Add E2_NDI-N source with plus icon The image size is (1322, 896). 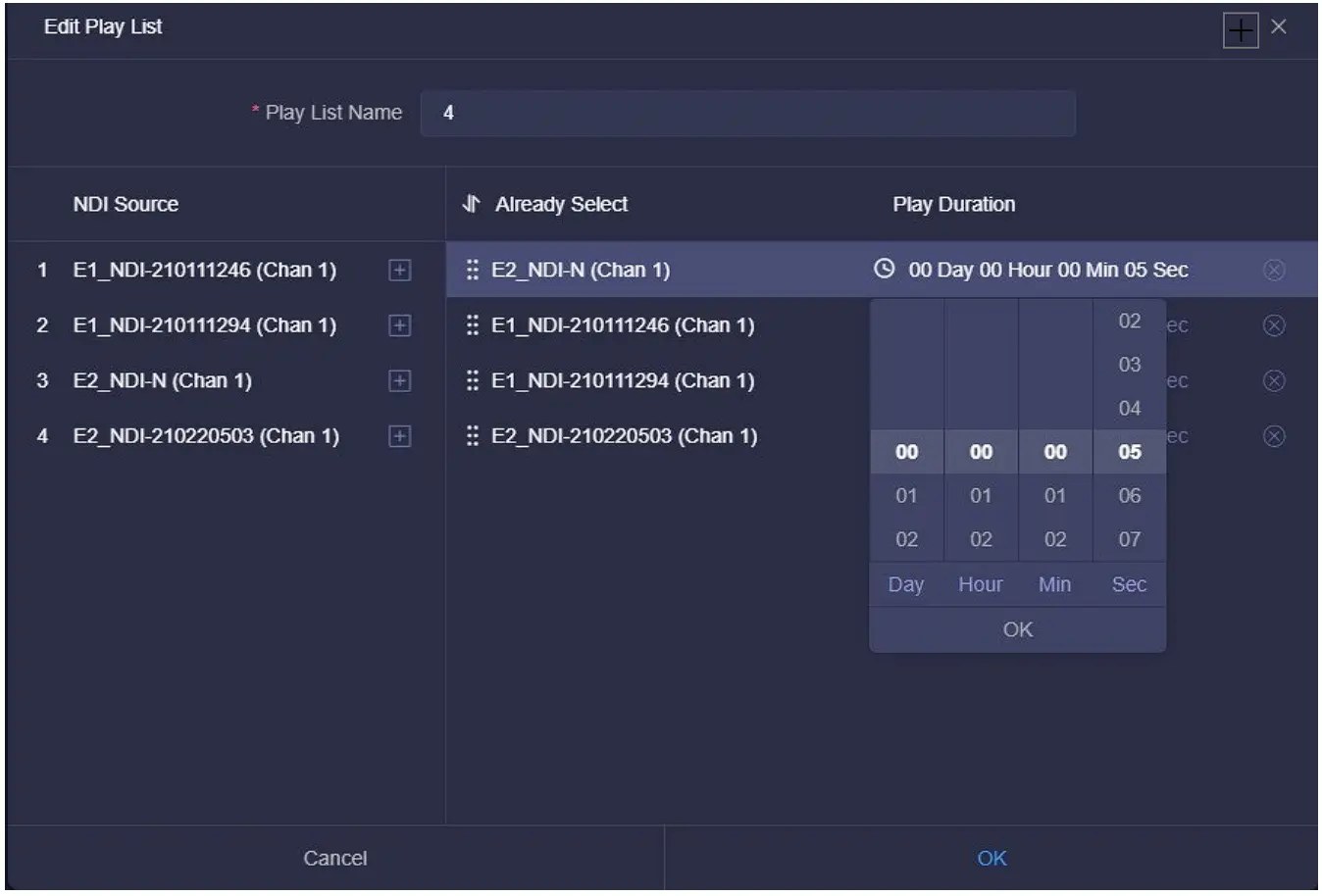[399, 380]
